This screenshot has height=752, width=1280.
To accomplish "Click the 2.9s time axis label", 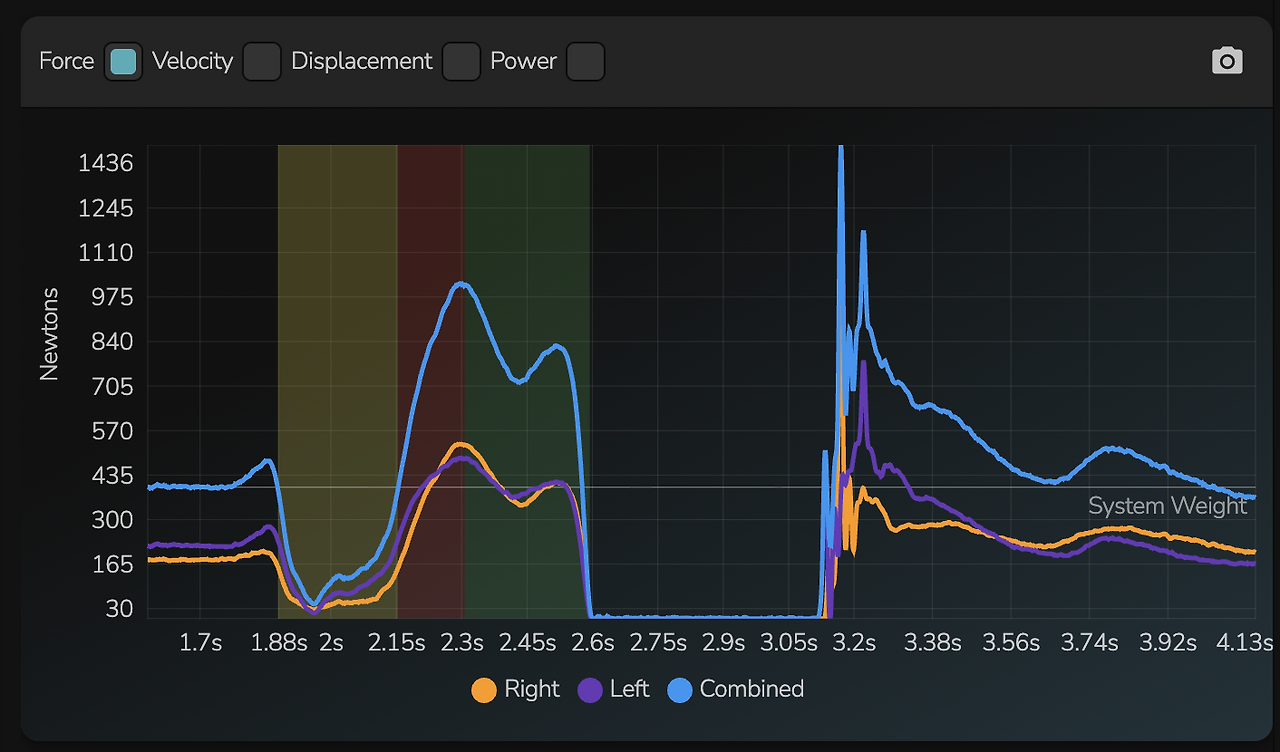I will pyautogui.click(x=723, y=642).
